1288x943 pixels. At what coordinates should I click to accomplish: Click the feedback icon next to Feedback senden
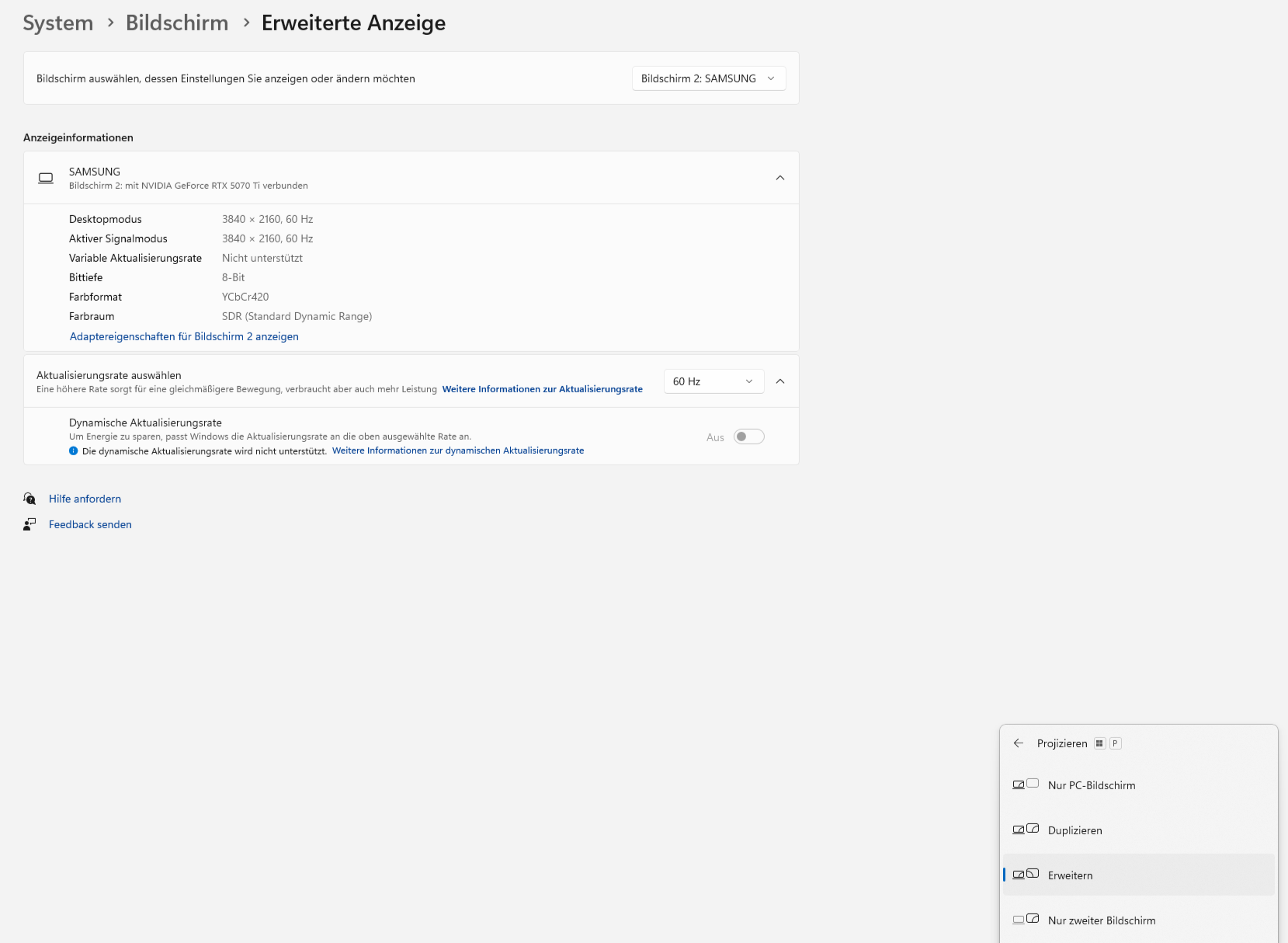pos(30,524)
